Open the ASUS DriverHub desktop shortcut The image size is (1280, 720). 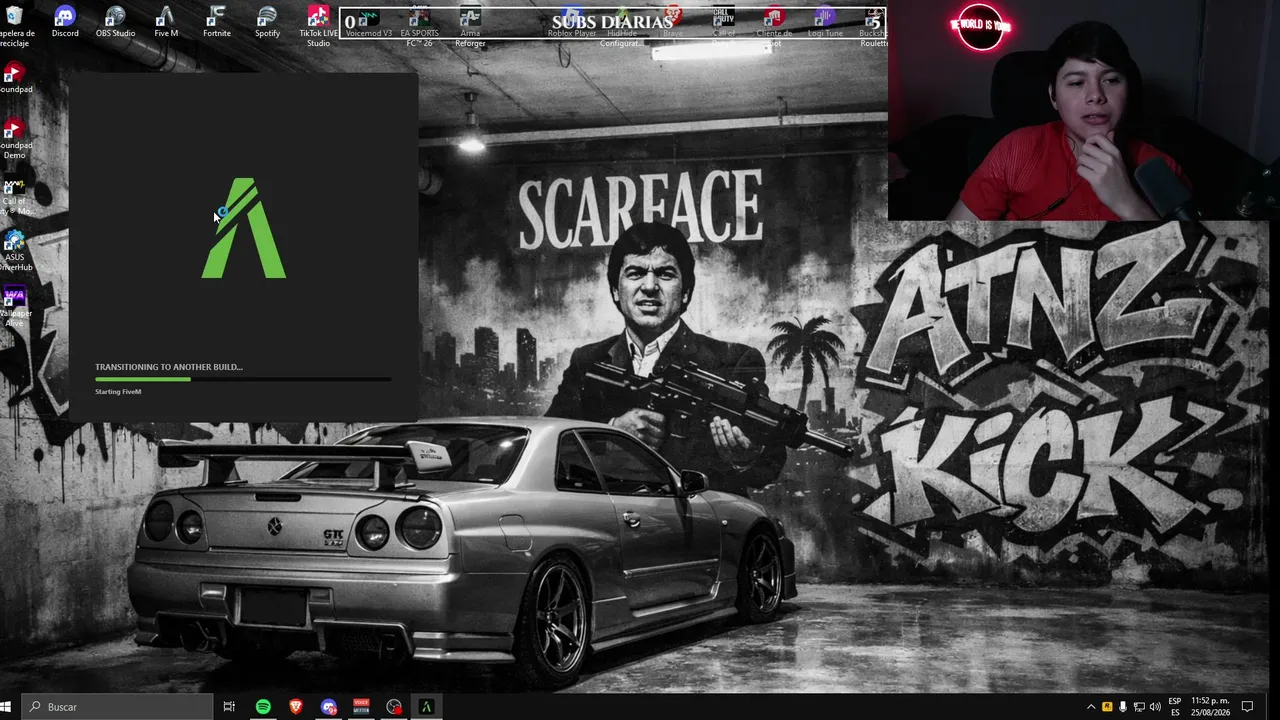[14, 251]
